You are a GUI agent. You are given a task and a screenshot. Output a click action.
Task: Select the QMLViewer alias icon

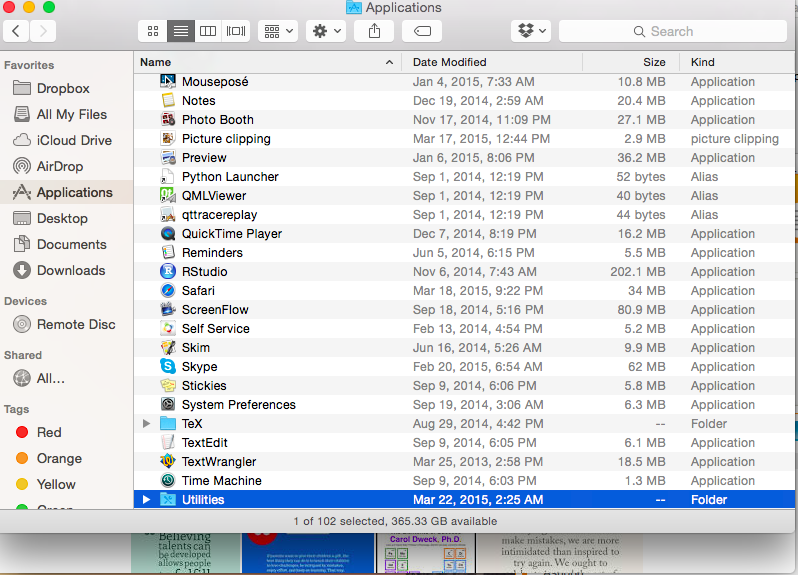[x=168, y=195]
